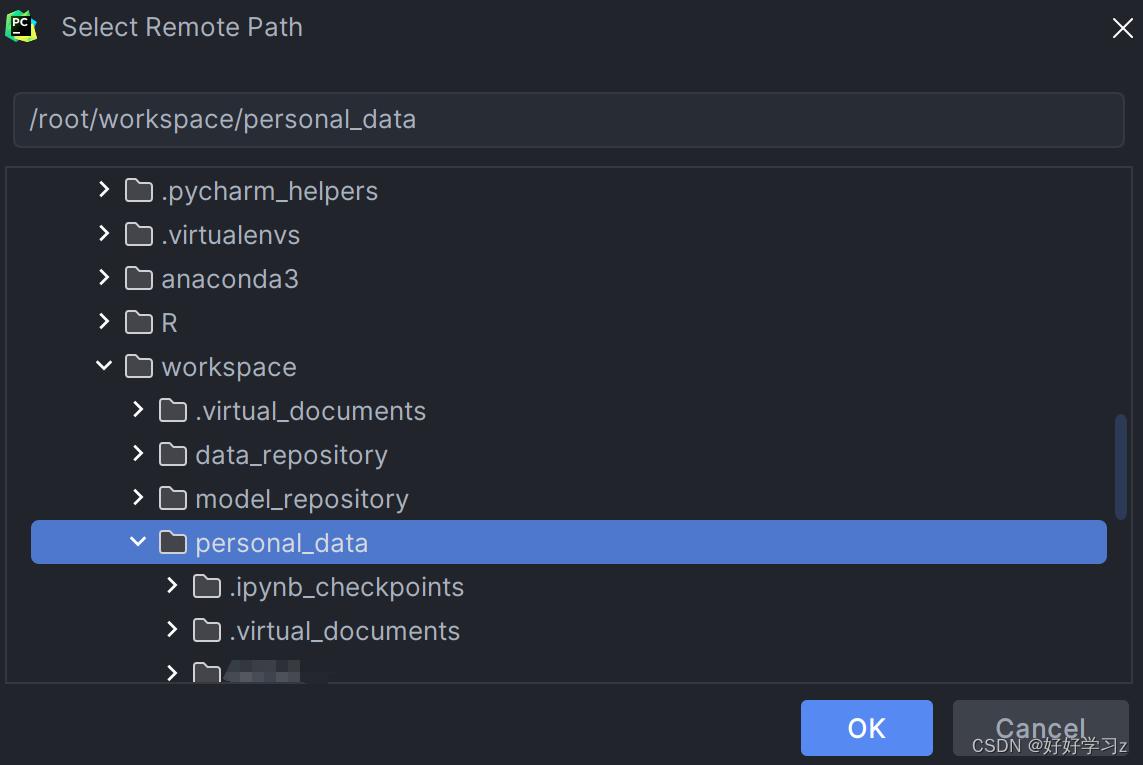Screen dimensions: 1143x765
Task: Click the folder icon beside anaconda3
Action: 138,278
